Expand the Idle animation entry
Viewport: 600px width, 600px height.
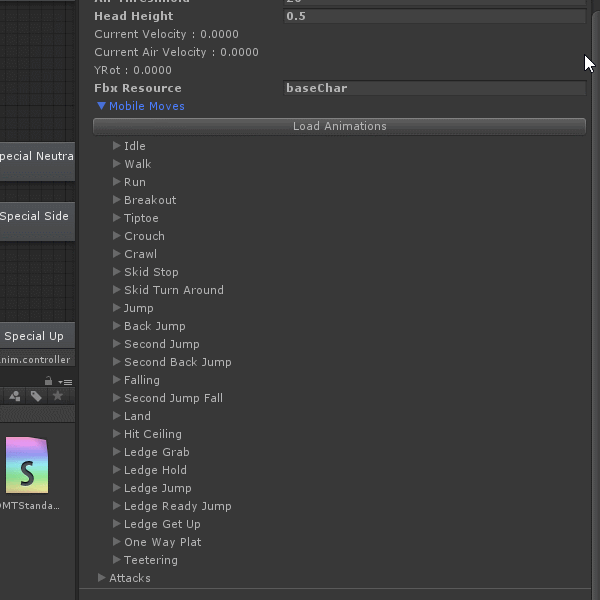pos(117,146)
